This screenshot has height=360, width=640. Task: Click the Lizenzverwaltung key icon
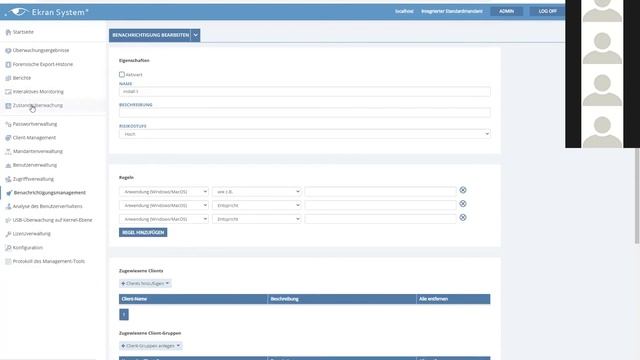tap(8, 234)
